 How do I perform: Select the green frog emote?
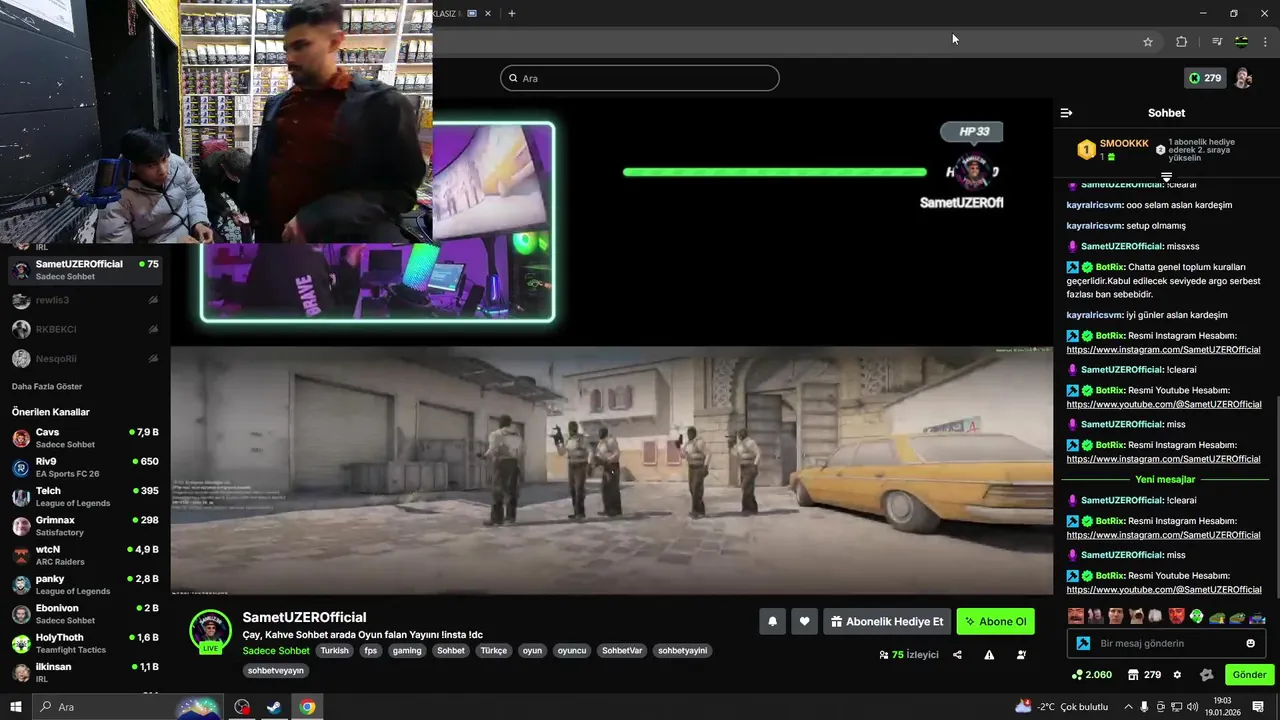pyautogui.click(x=1197, y=616)
